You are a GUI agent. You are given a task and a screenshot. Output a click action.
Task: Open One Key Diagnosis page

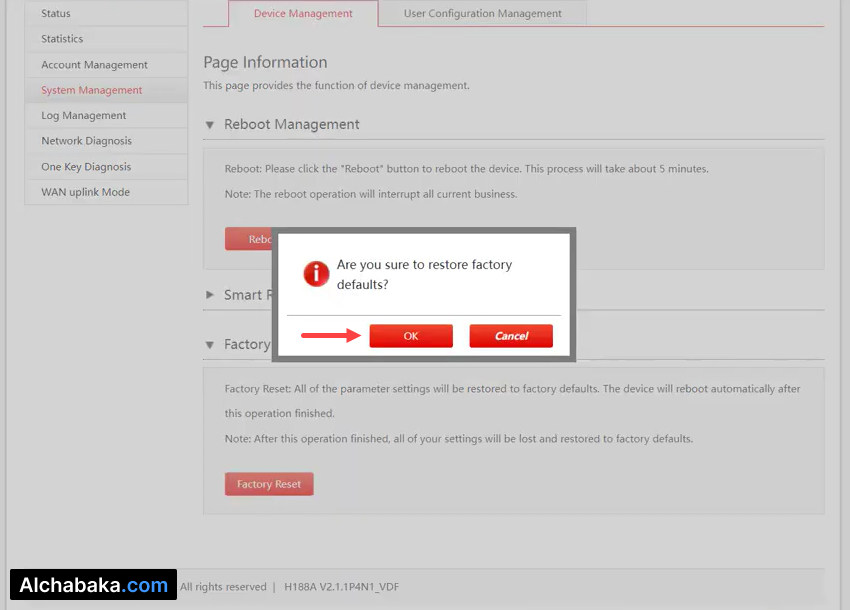point(86,167)
